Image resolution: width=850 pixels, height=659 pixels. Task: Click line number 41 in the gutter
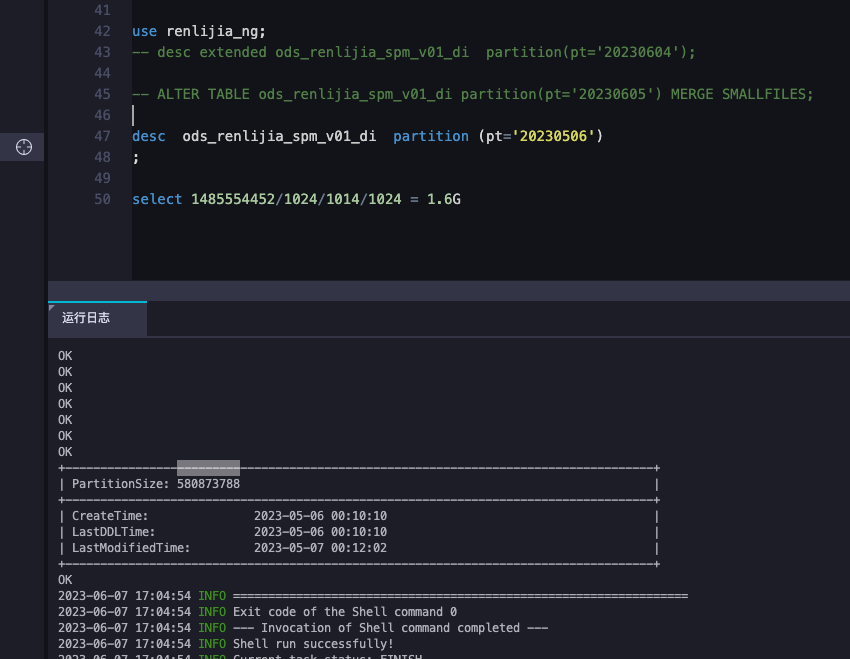tap(102, 10)
